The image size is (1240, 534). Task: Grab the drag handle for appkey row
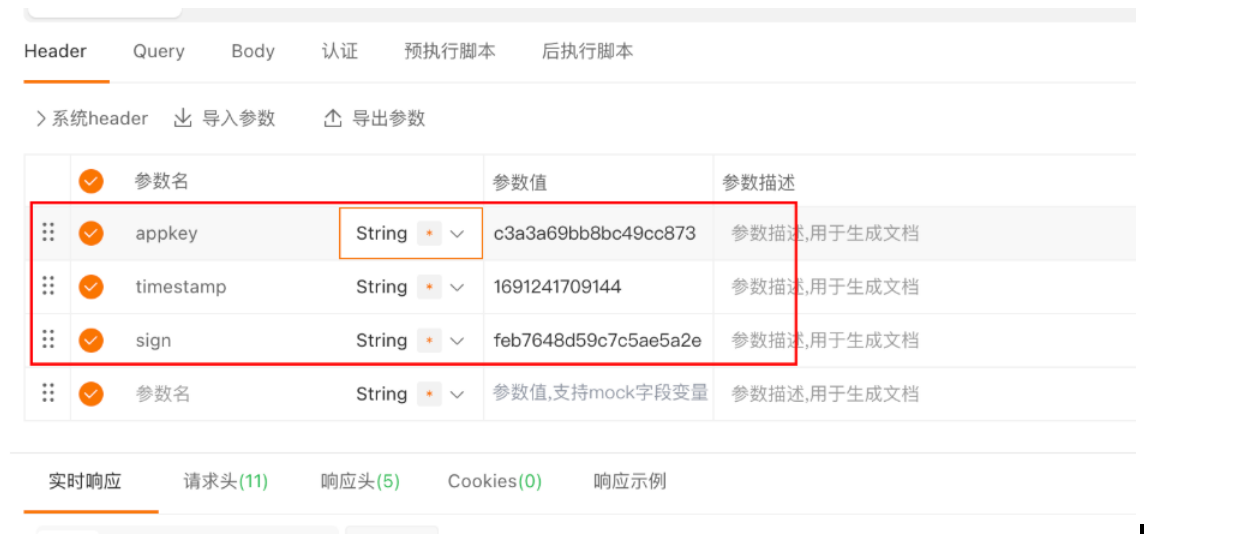48,233
